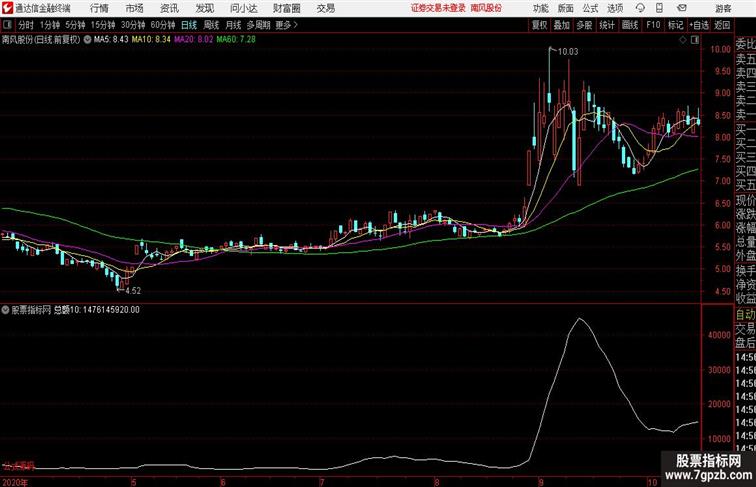Image resolution: width=756 pixels, height=487 pixels.
Task: Open the 发现 menu
Action: 204,8
